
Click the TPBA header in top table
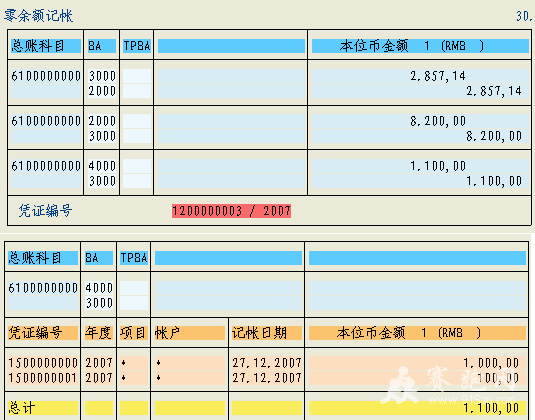pos(136,46)
